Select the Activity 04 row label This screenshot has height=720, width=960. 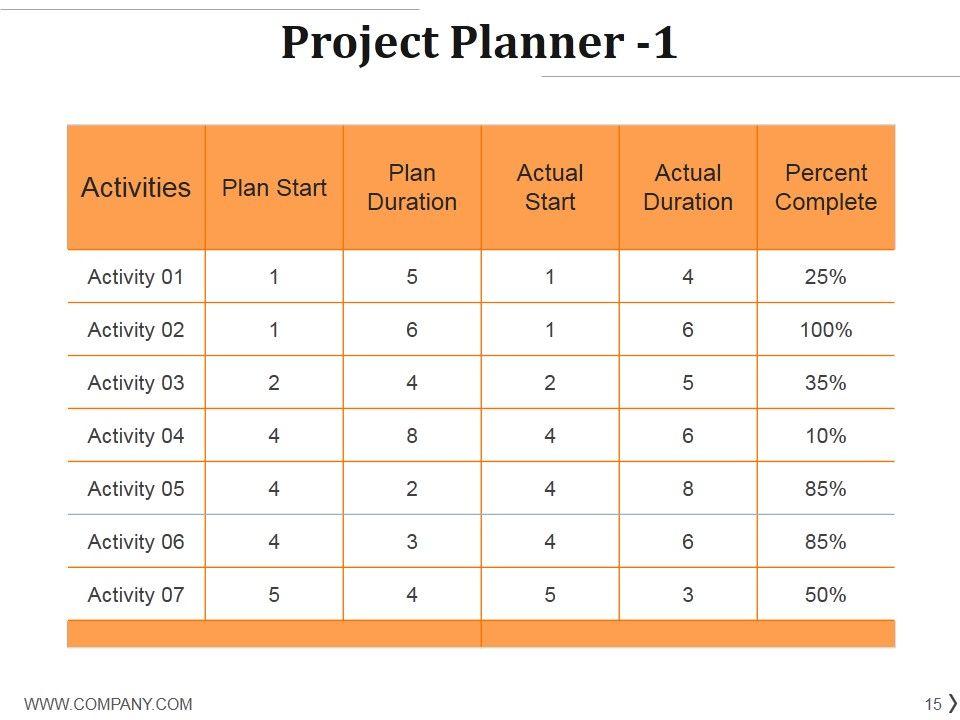pyautogui.click(x=136, y=436)
